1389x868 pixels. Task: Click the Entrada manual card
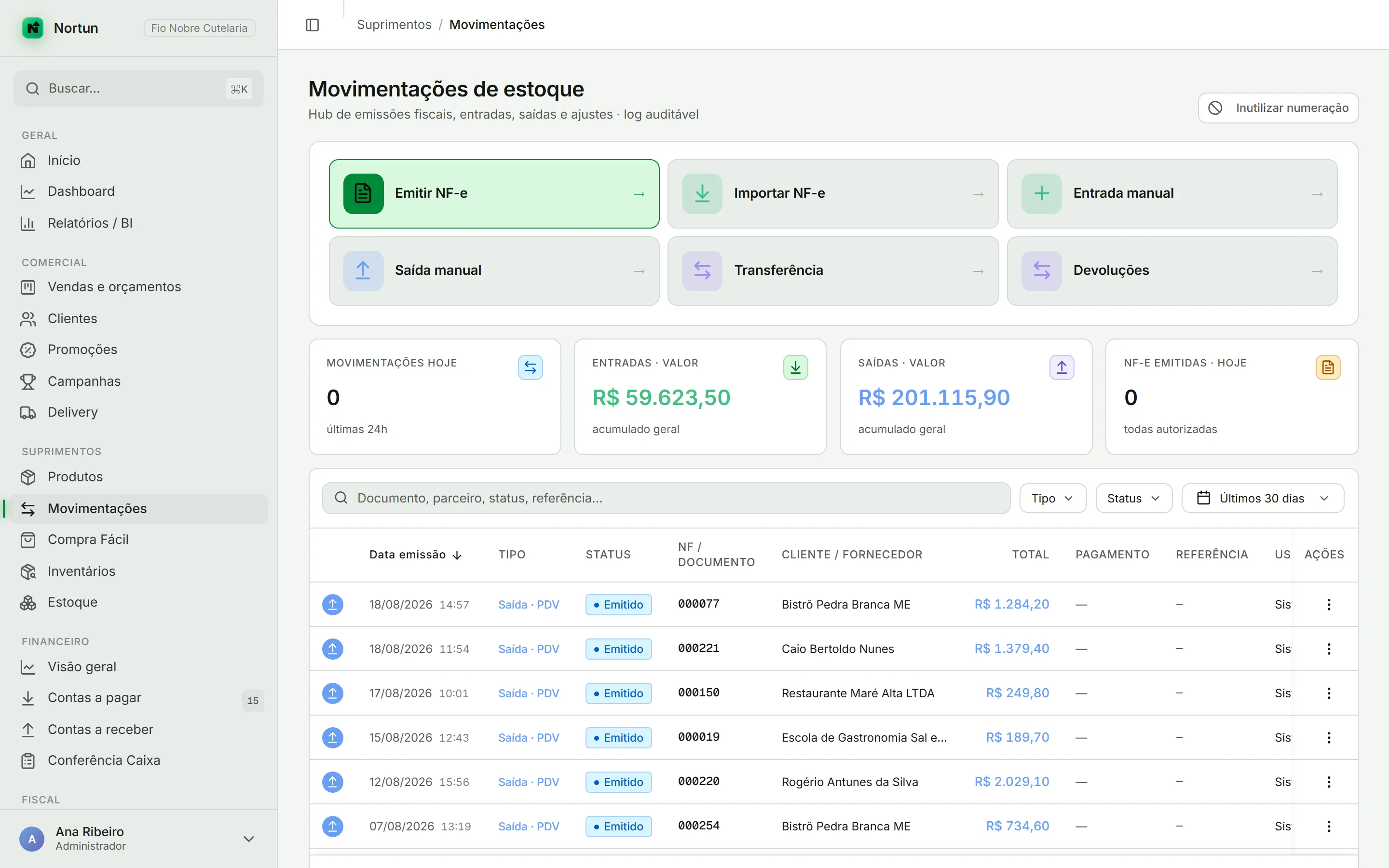point(1172,193)
